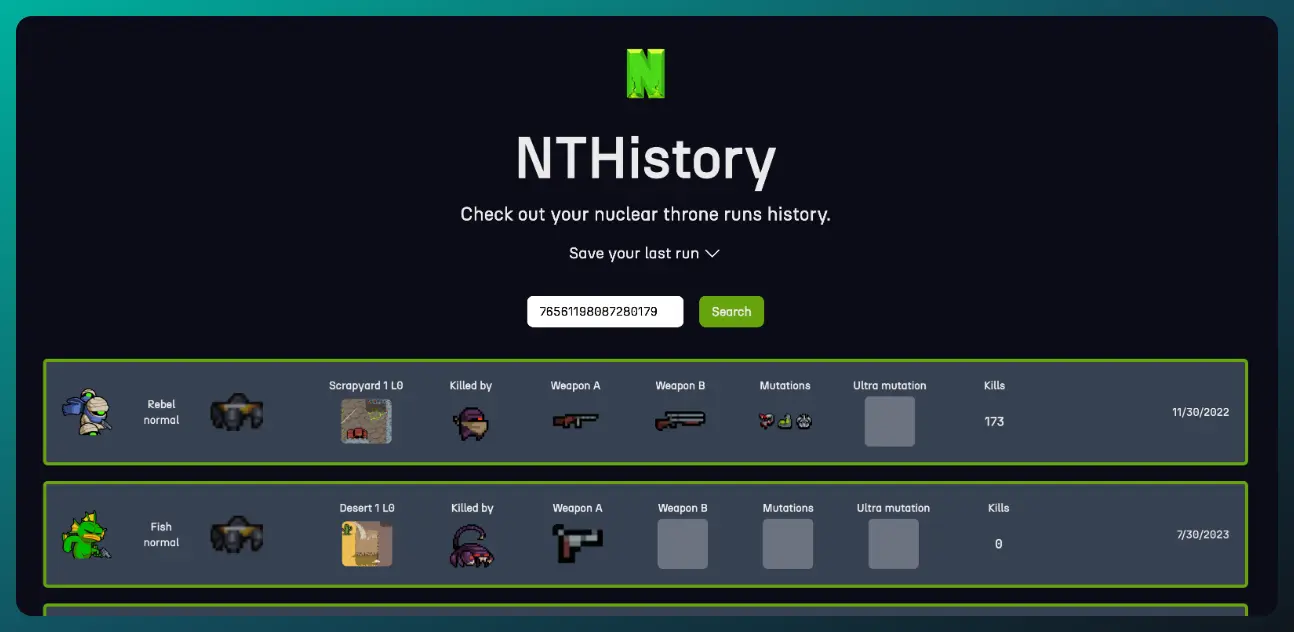Image resolution: width=1294 pixels, height=632 pixels.
Task: Click empty Ultra mutation slot in Rebel row
Action: point(890,421)
